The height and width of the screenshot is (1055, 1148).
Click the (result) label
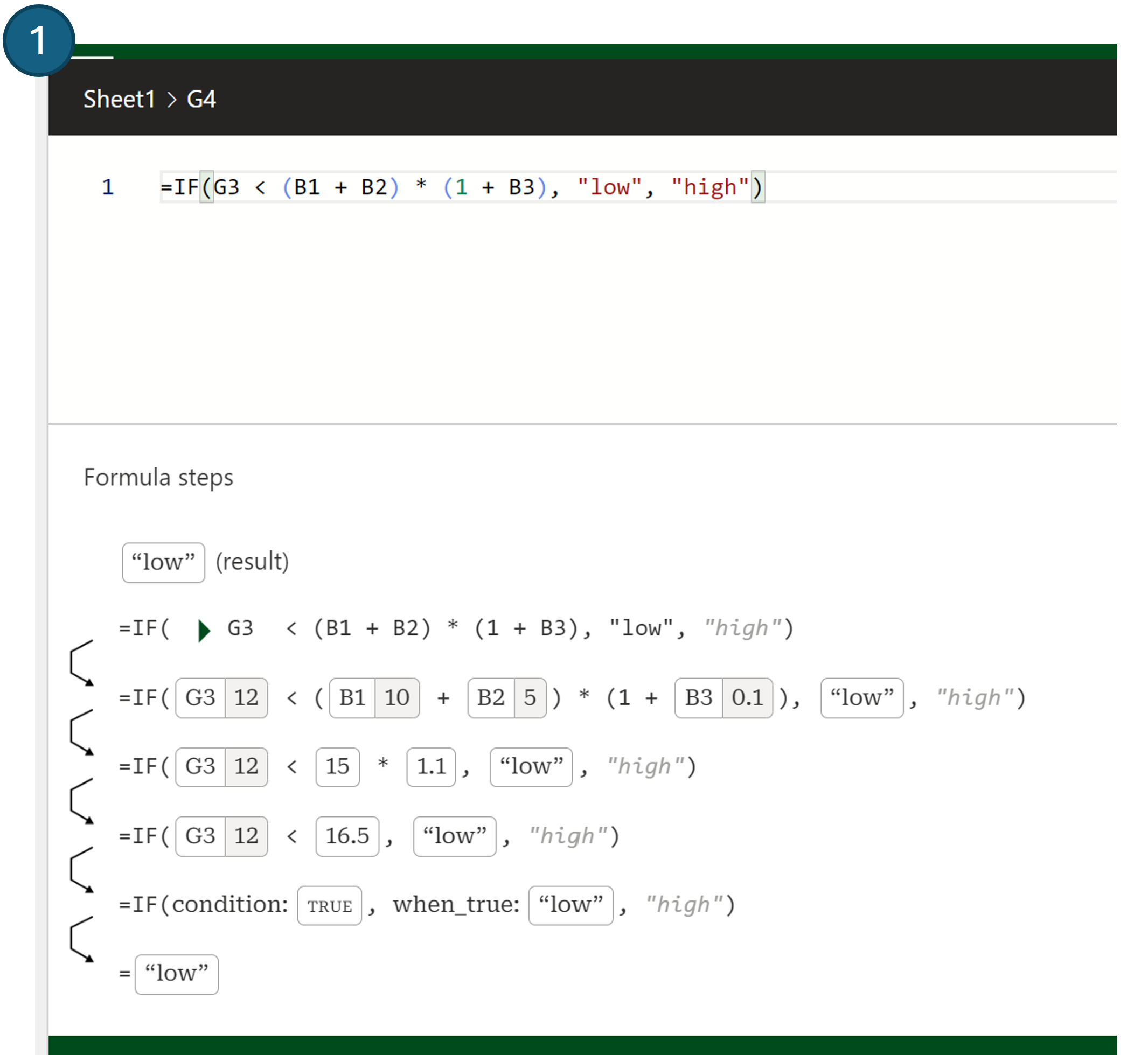252,562
